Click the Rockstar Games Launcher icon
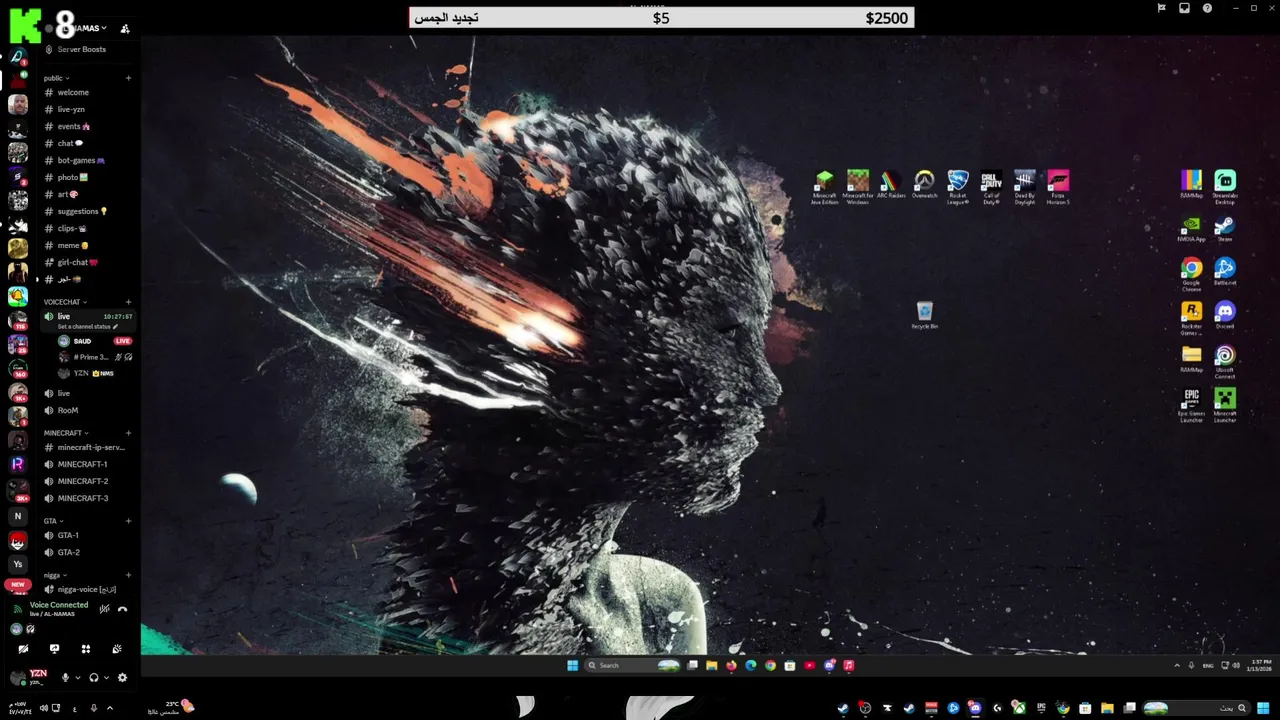 (1191, 318)
